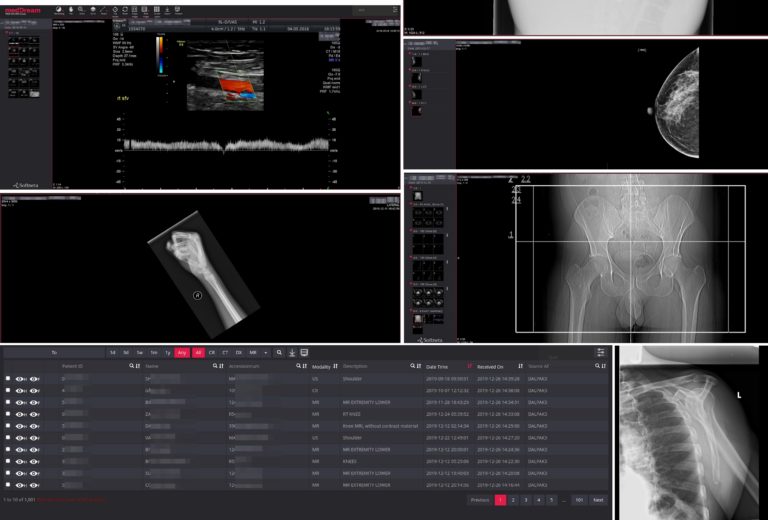This screenshot has width=768, height=520.
Task: Expand the modality dropdown arrow after MR
Action: 265,353
